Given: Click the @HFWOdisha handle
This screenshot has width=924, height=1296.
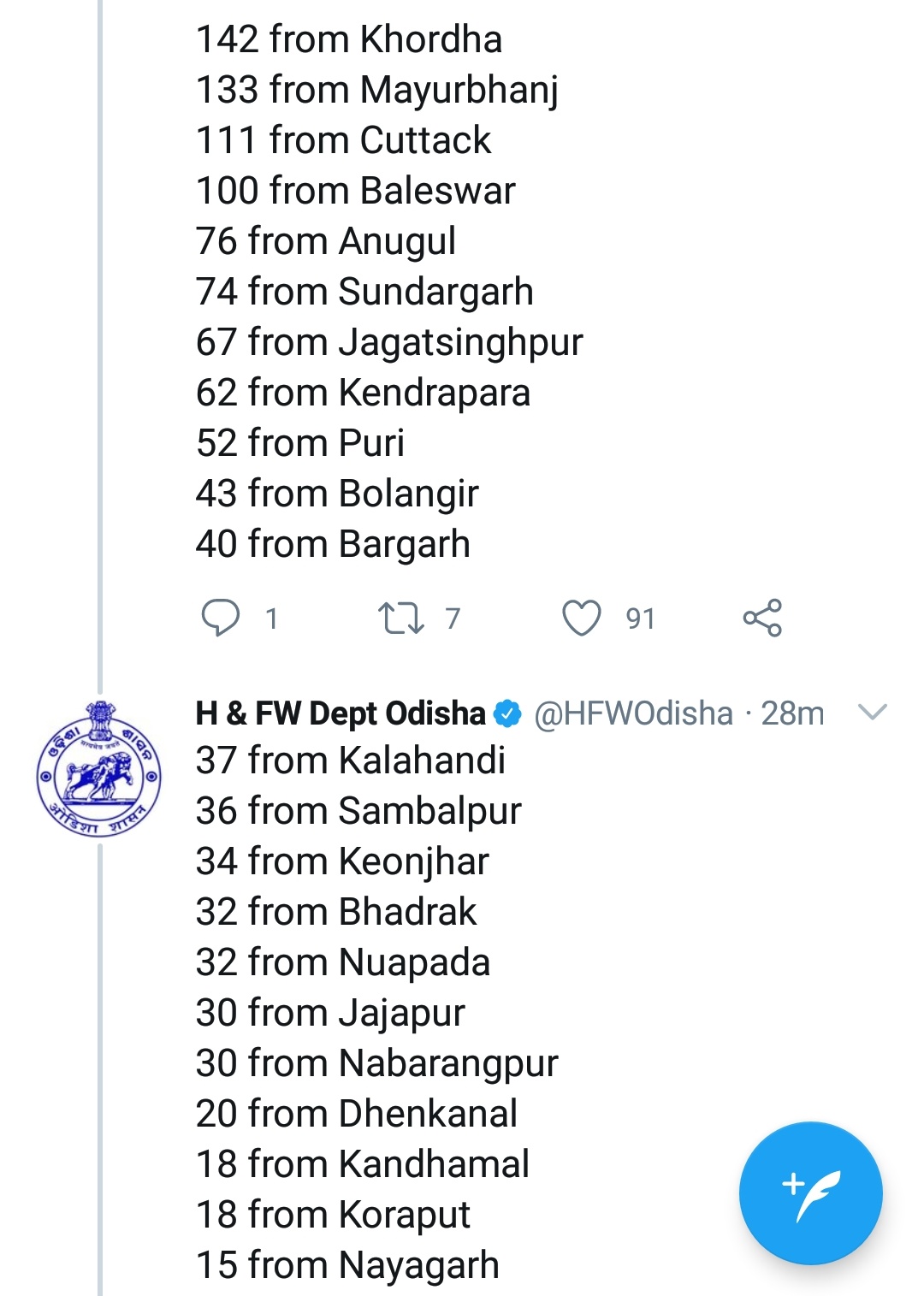Looking at the screenshot, I should (633, 713).
